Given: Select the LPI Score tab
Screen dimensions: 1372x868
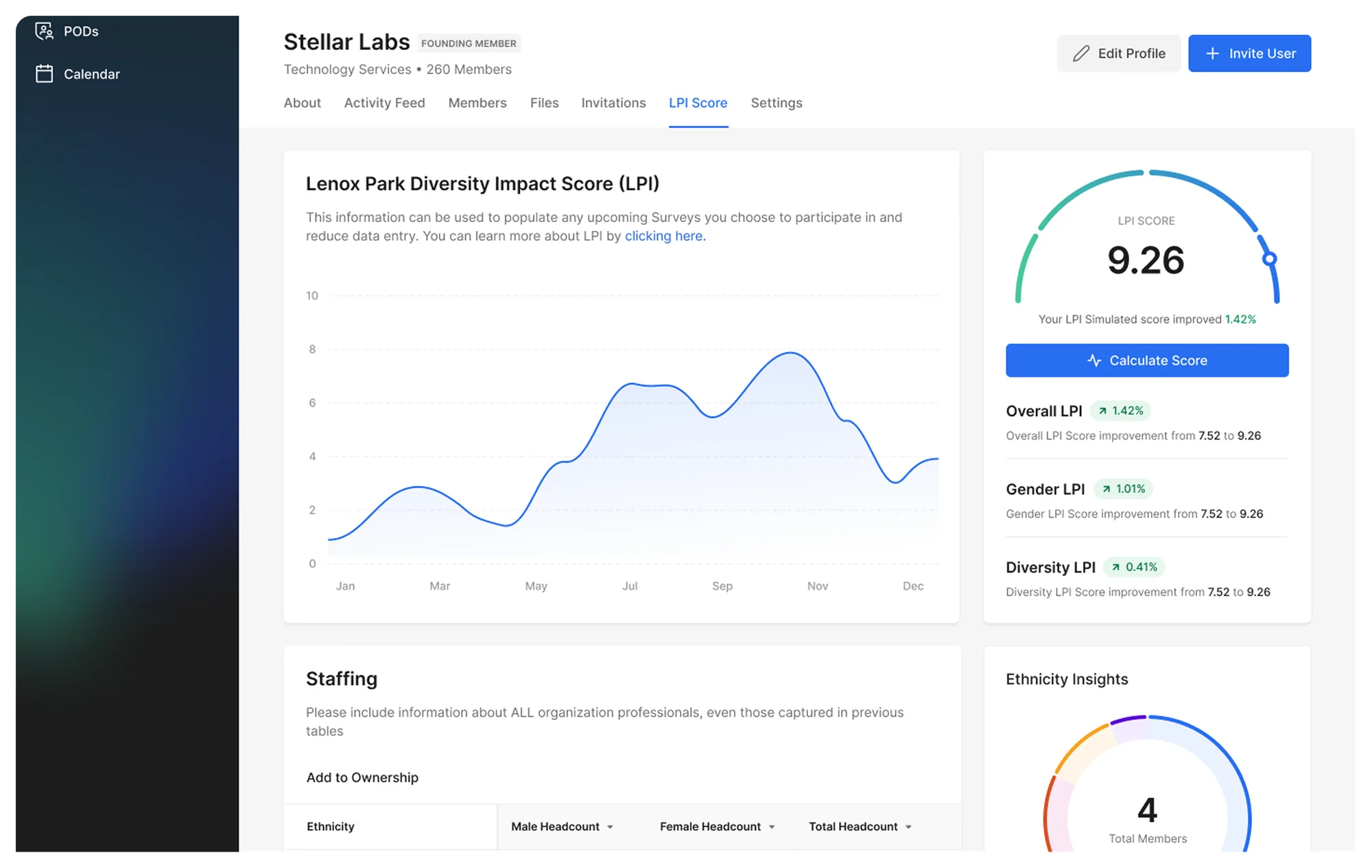Looking at the screenshot, I should point(698,103).
